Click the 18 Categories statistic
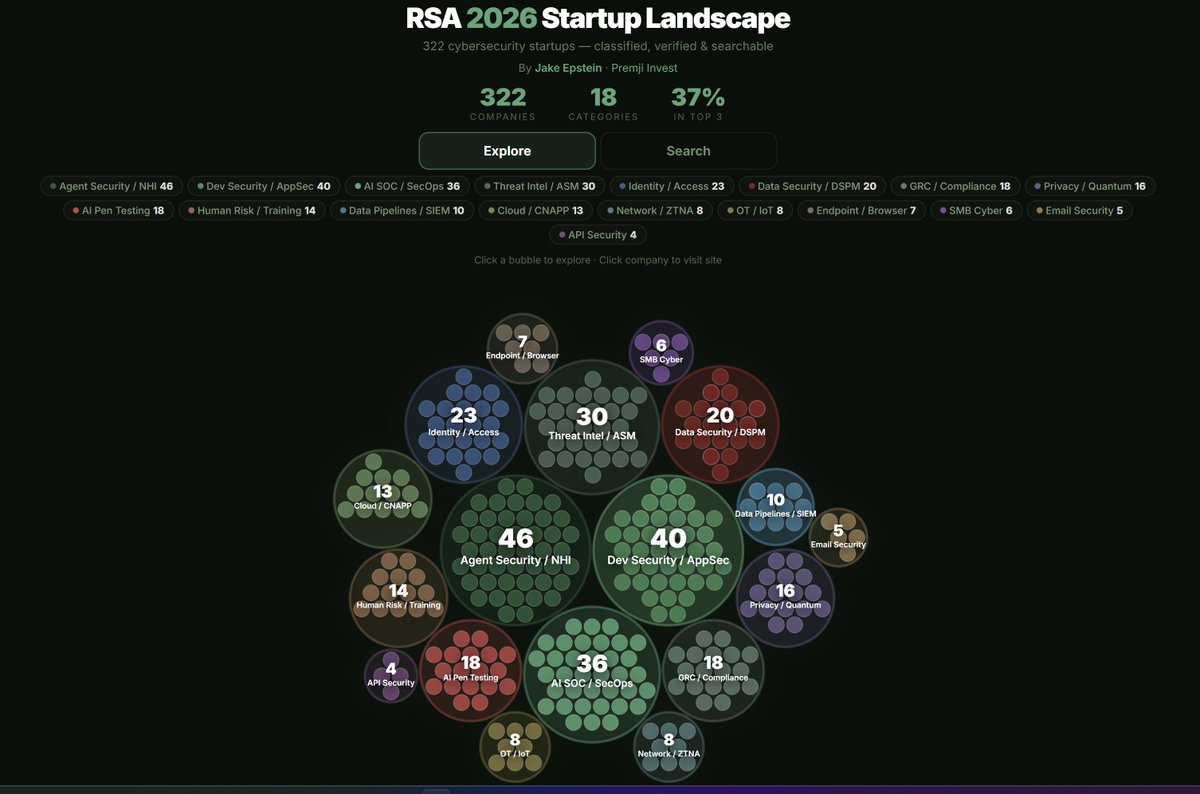Screen dimensions: 1200x794 pos(603,104)
